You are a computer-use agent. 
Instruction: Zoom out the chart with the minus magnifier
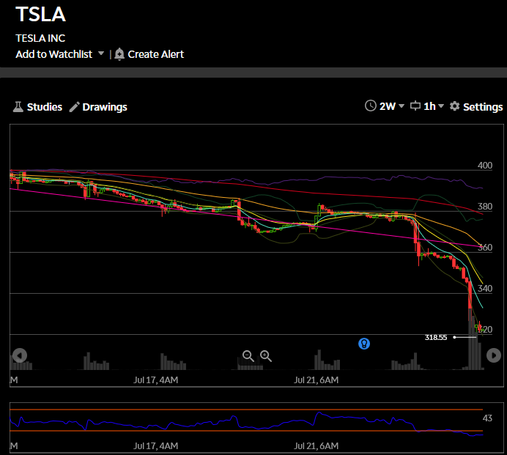(248, 356)
